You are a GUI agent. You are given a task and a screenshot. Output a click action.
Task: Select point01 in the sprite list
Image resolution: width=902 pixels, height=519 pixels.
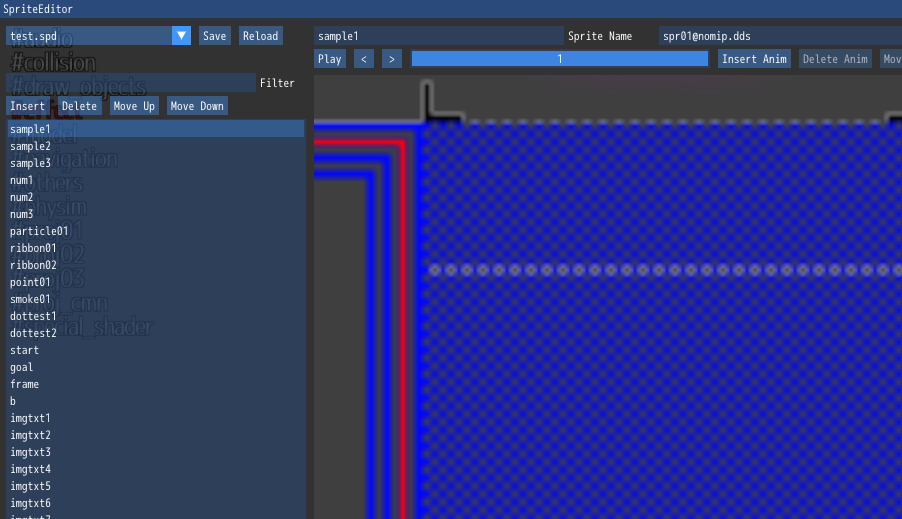click(155, 282)
